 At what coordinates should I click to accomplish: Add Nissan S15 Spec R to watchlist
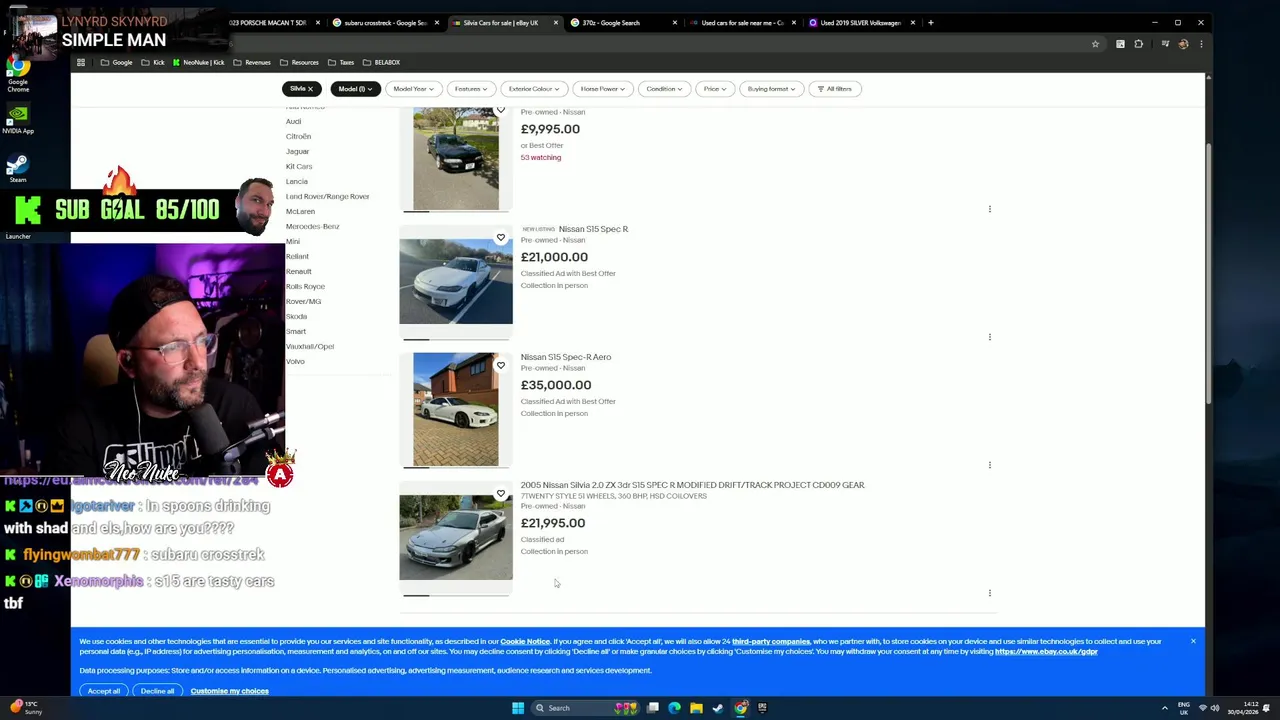(501, 238)
